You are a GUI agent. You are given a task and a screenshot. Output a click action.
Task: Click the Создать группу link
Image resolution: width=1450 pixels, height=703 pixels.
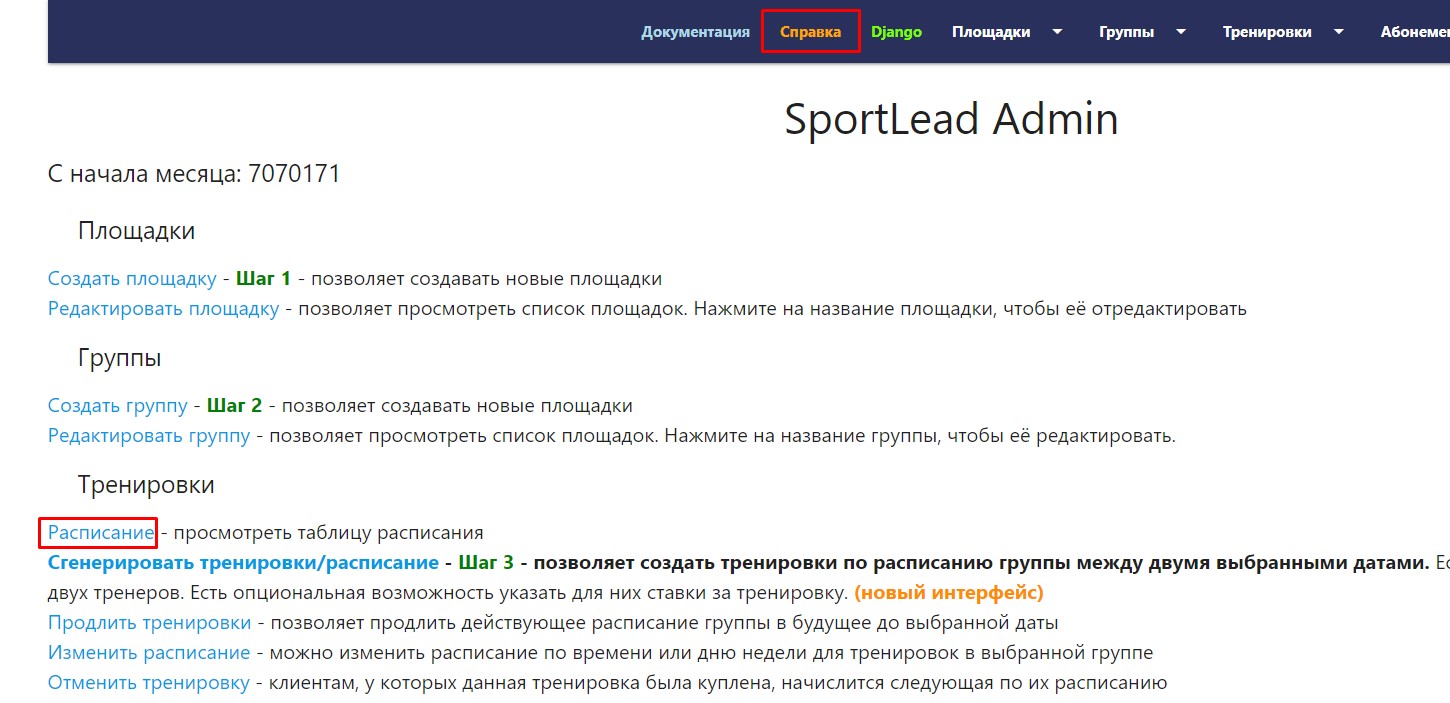coord(117,406)
